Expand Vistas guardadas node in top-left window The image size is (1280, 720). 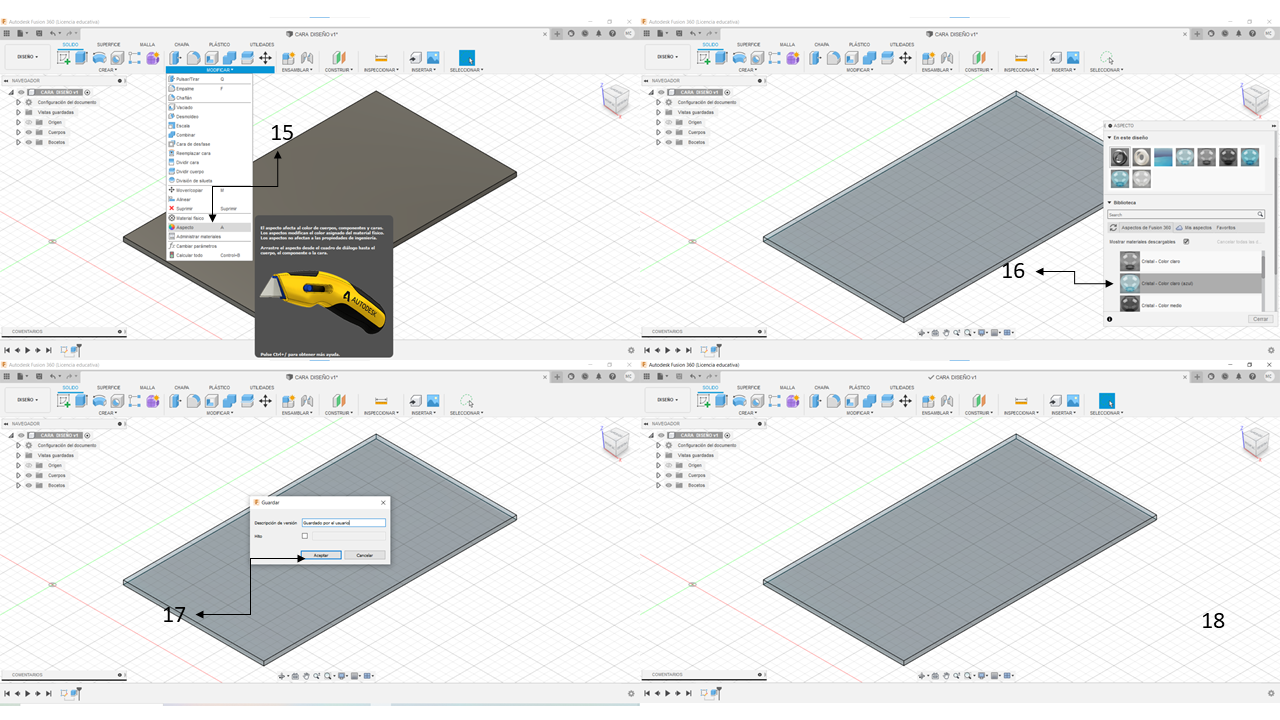(x=18, y=112)
